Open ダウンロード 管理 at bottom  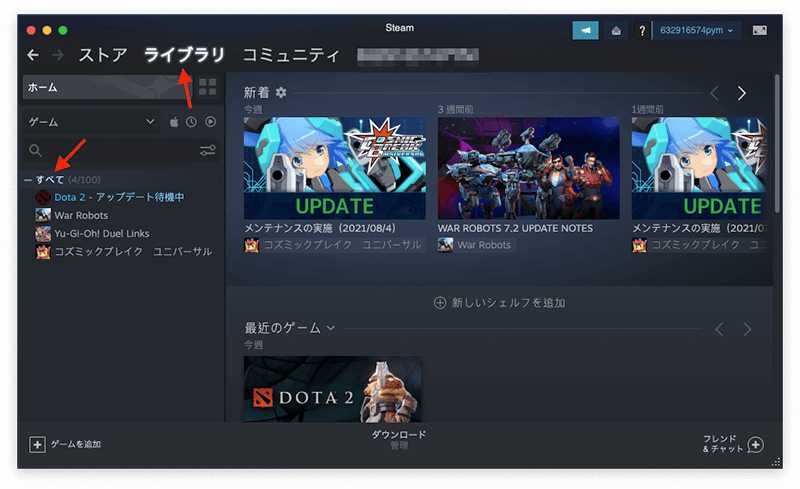398,439
